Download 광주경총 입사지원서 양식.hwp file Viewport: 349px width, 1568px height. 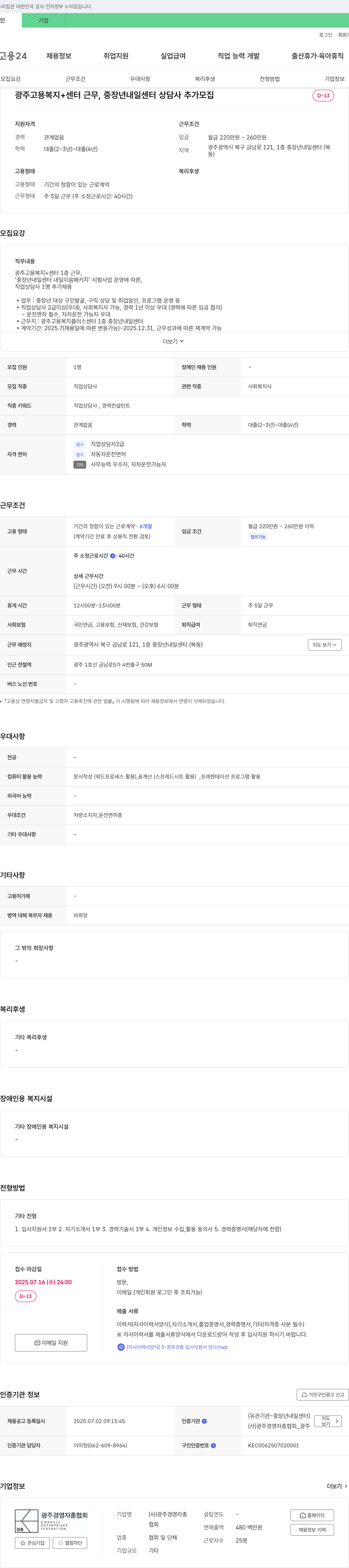[177, 1347]
